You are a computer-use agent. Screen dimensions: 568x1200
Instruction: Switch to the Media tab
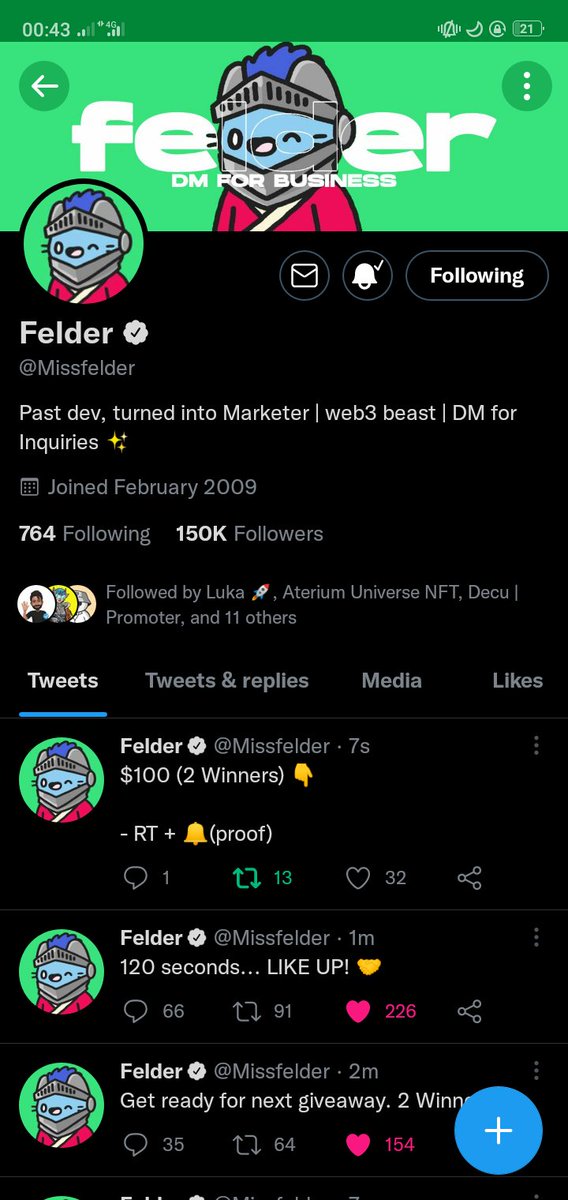point(391,681)
